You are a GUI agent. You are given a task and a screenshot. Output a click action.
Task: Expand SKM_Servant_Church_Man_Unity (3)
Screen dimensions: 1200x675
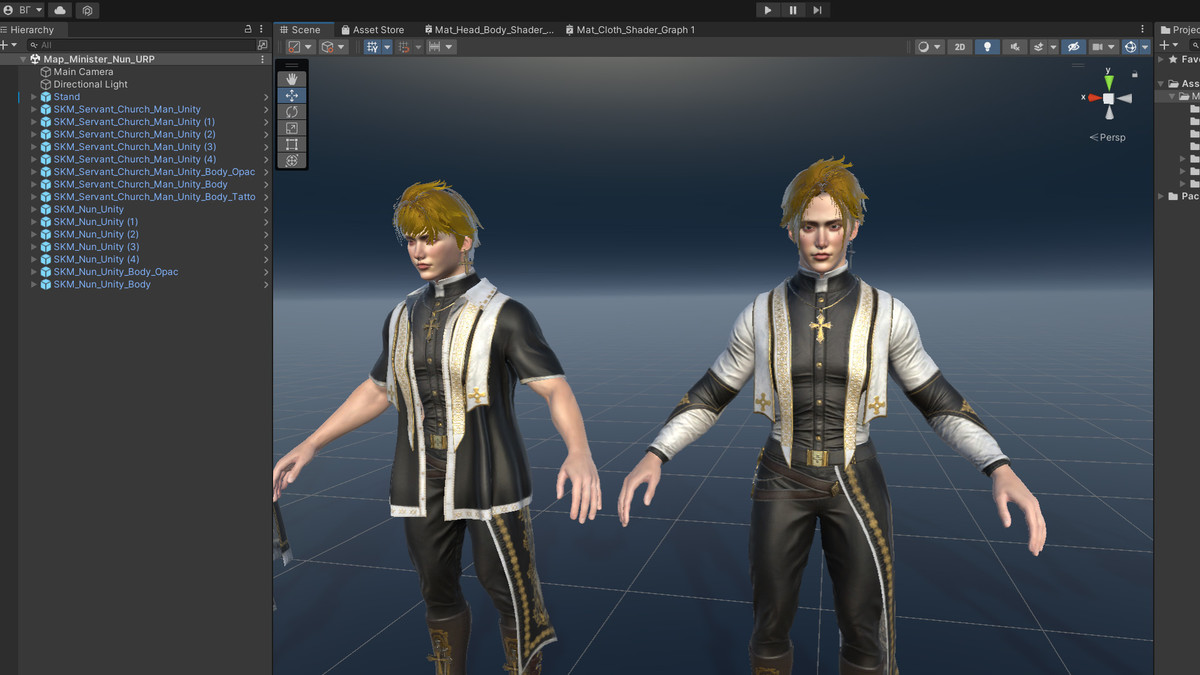(34, 147)
